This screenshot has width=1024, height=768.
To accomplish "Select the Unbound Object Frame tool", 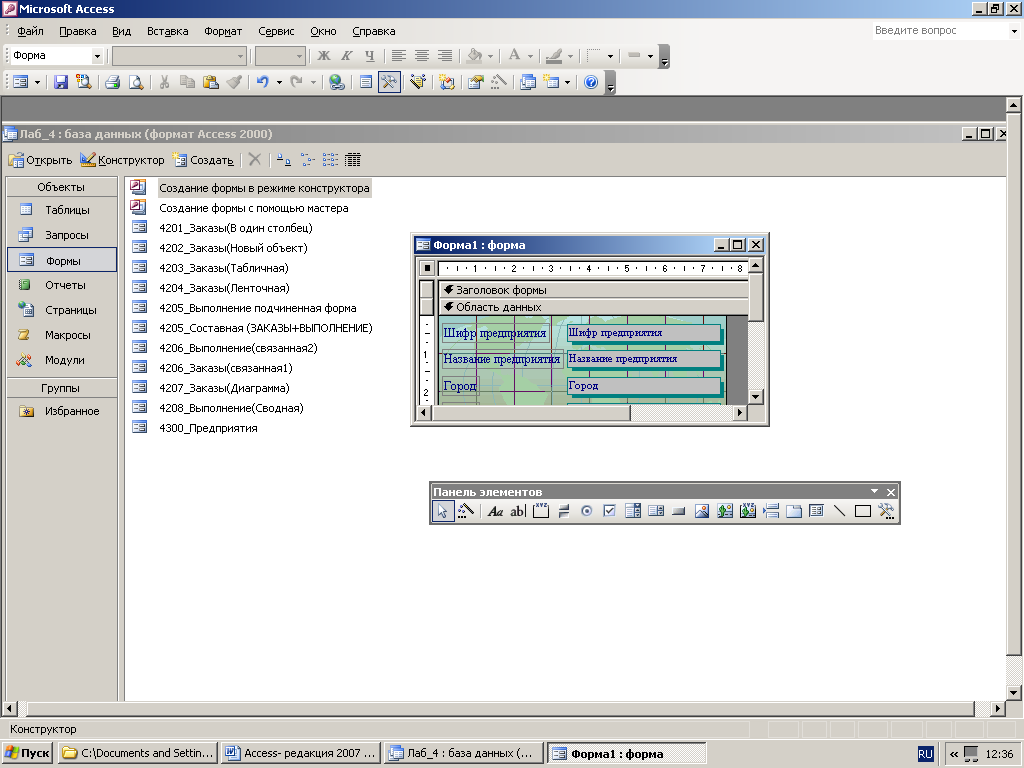I will point(725,511).
